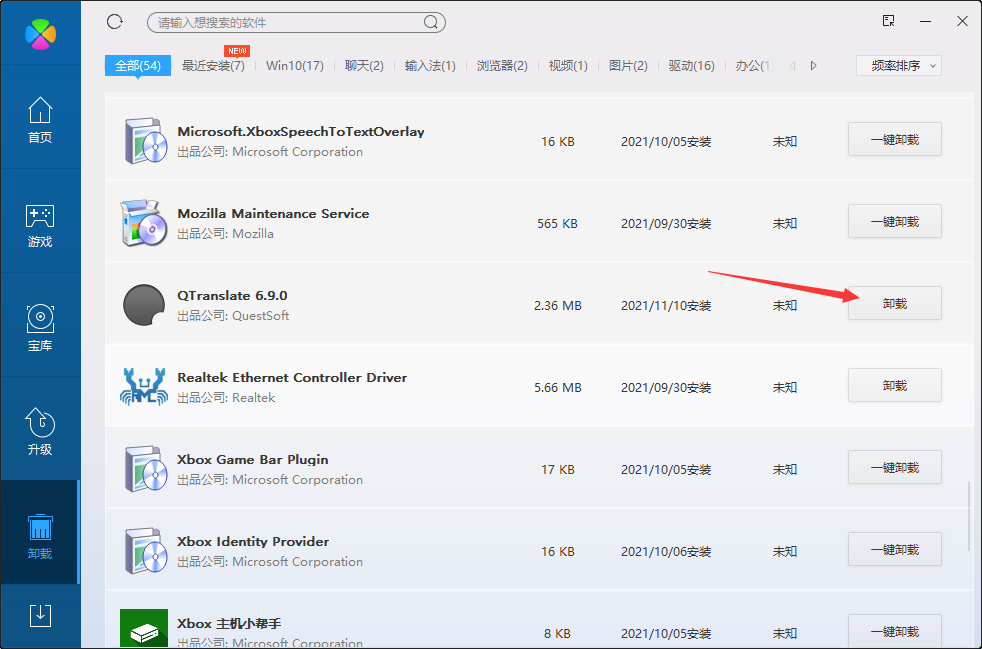982x649 pixels.
Task: Switch to the 最近安装(7) tab
Action: (213, 66)
